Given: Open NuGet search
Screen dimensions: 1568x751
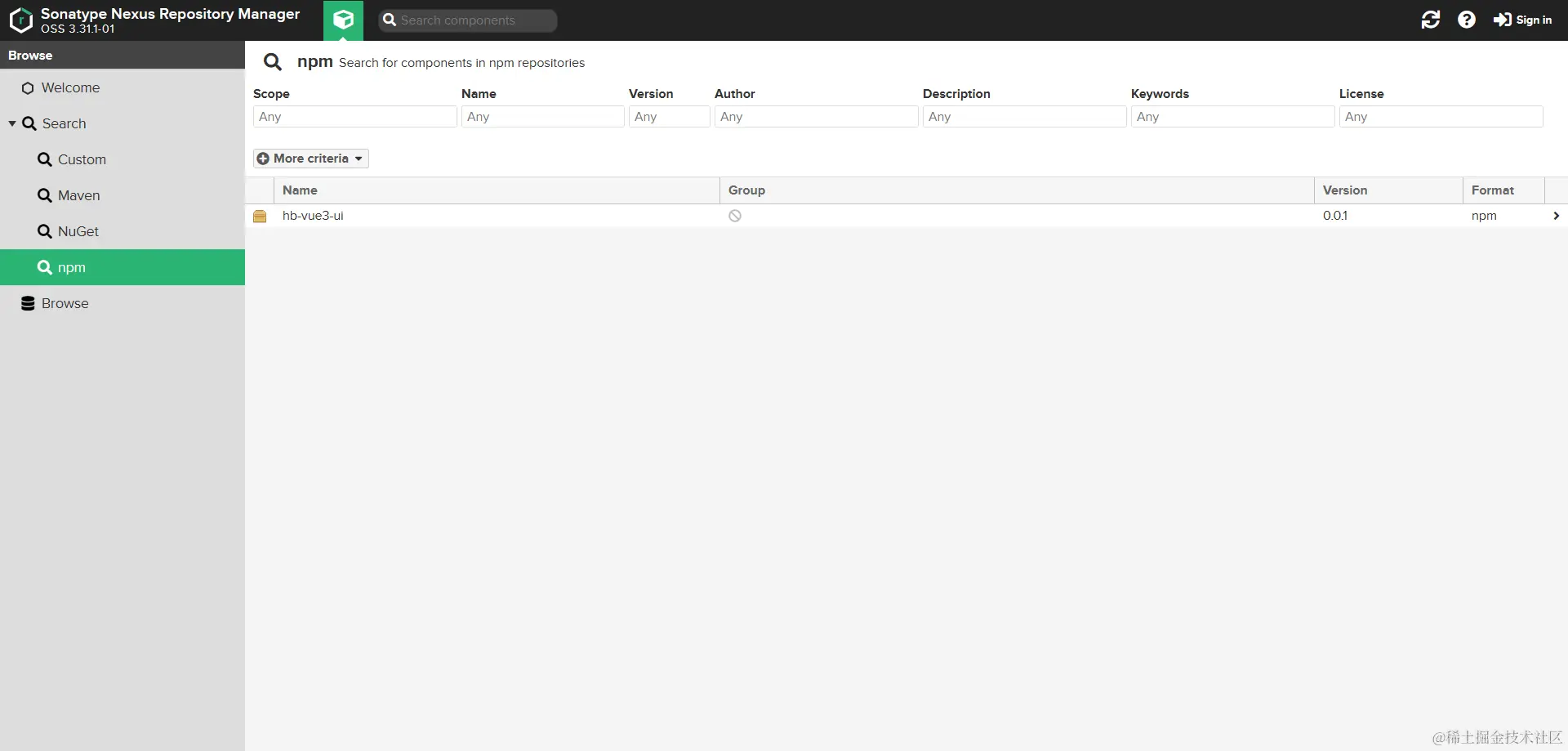Looking at the screenshot, I should (x=122, y=231).
